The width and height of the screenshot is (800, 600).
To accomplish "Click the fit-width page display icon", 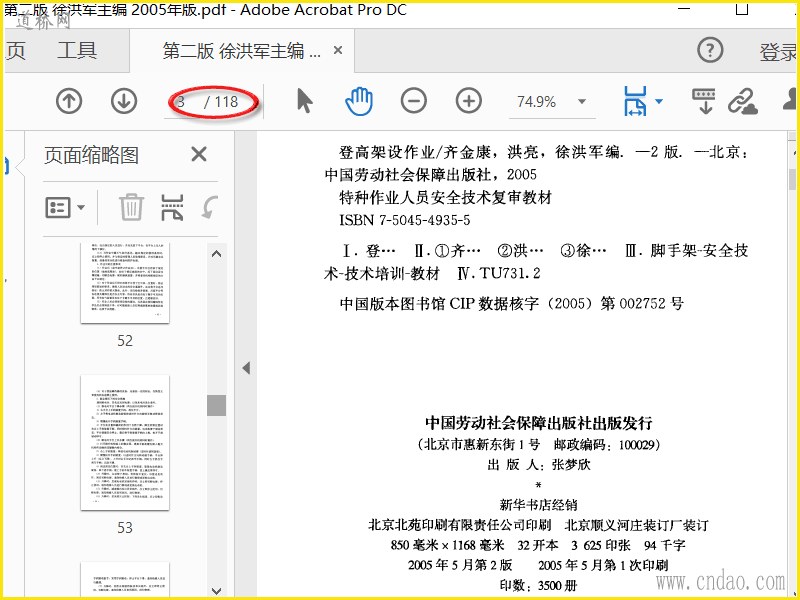I will click(x=635, y=101).
